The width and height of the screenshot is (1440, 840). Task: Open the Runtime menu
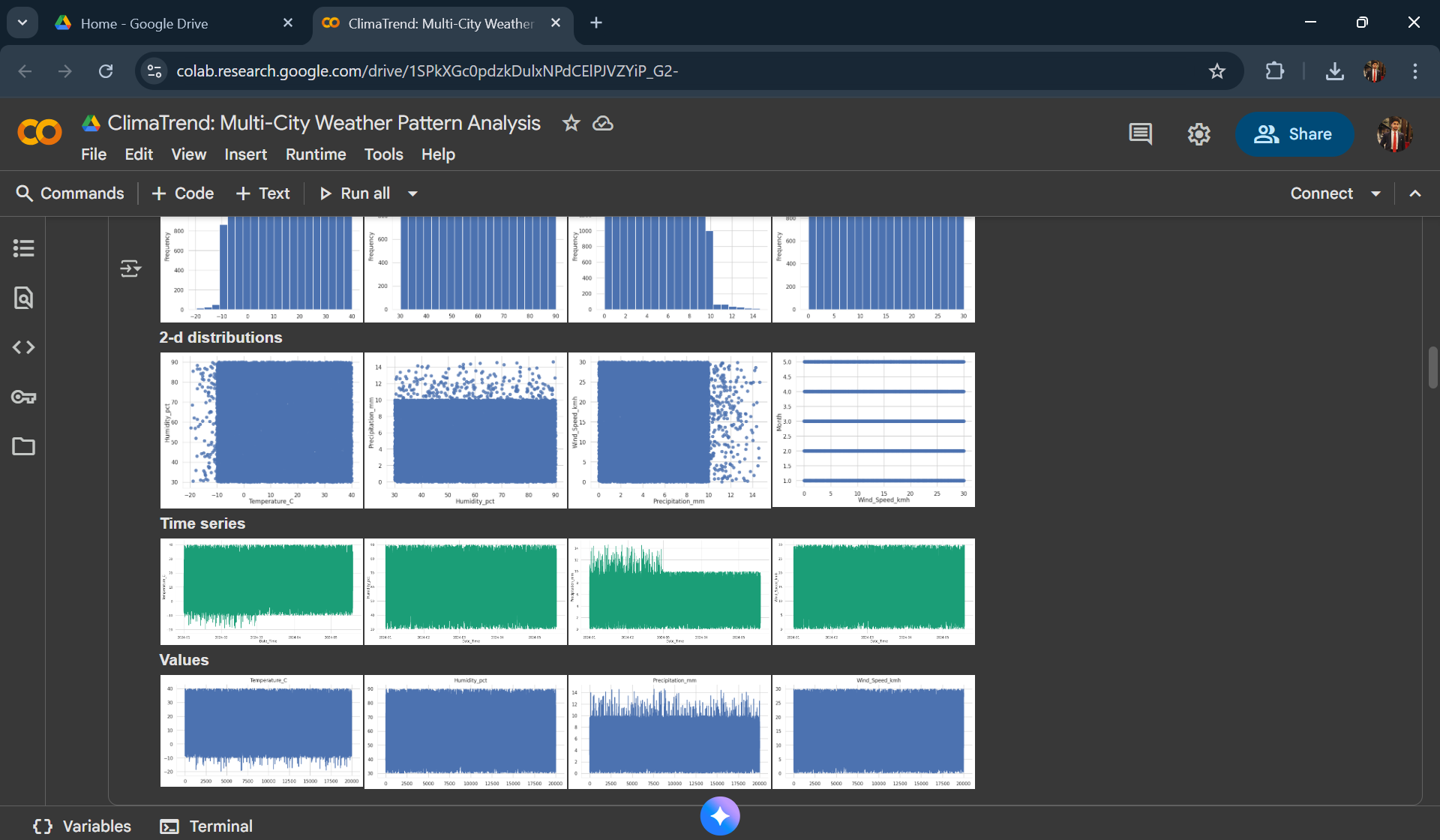315,154
